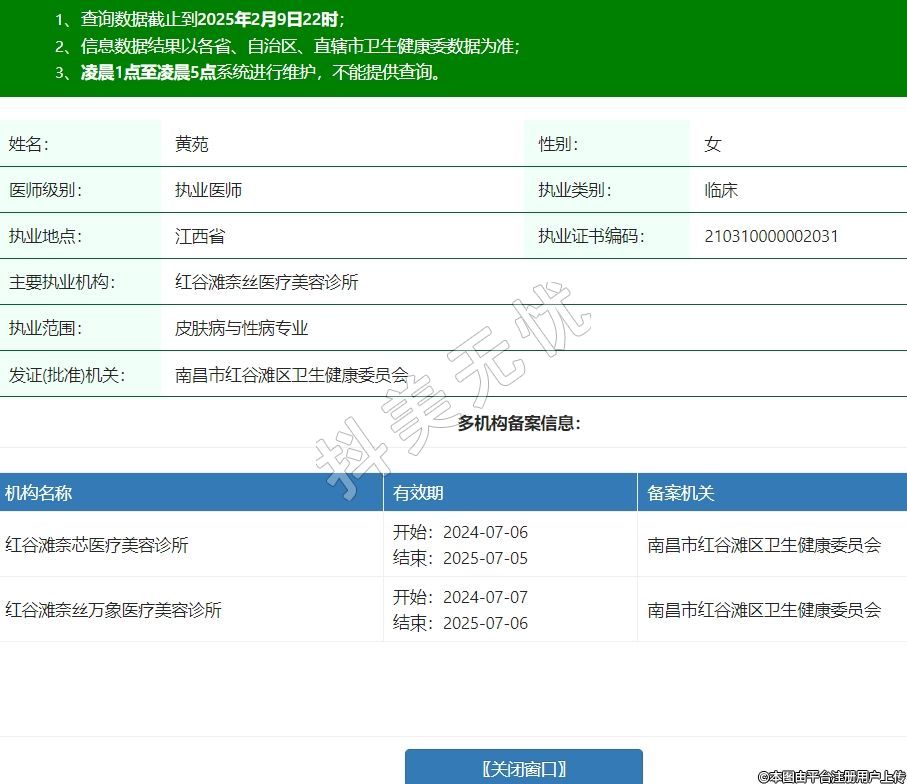Click the 关闭窗口 button
The width and height of the screenshot is (907, 784).
point(523,768)
